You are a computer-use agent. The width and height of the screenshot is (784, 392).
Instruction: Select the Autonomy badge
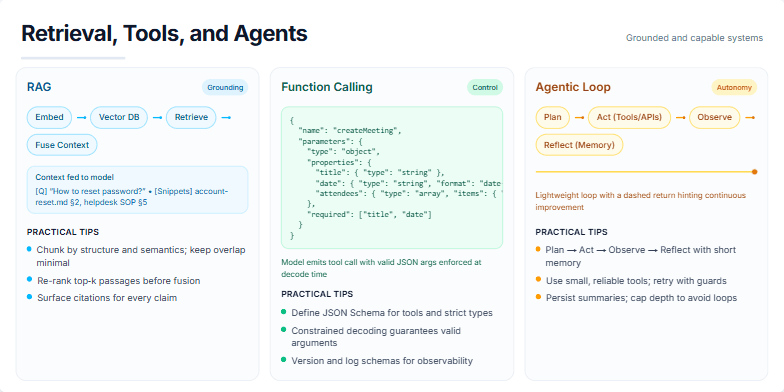coord(734,88)
